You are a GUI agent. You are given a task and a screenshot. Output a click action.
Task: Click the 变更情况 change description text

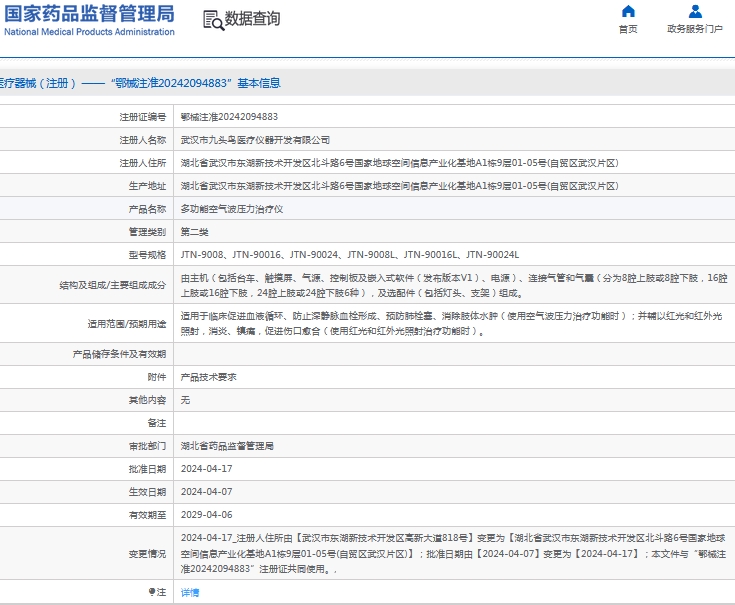453,553
